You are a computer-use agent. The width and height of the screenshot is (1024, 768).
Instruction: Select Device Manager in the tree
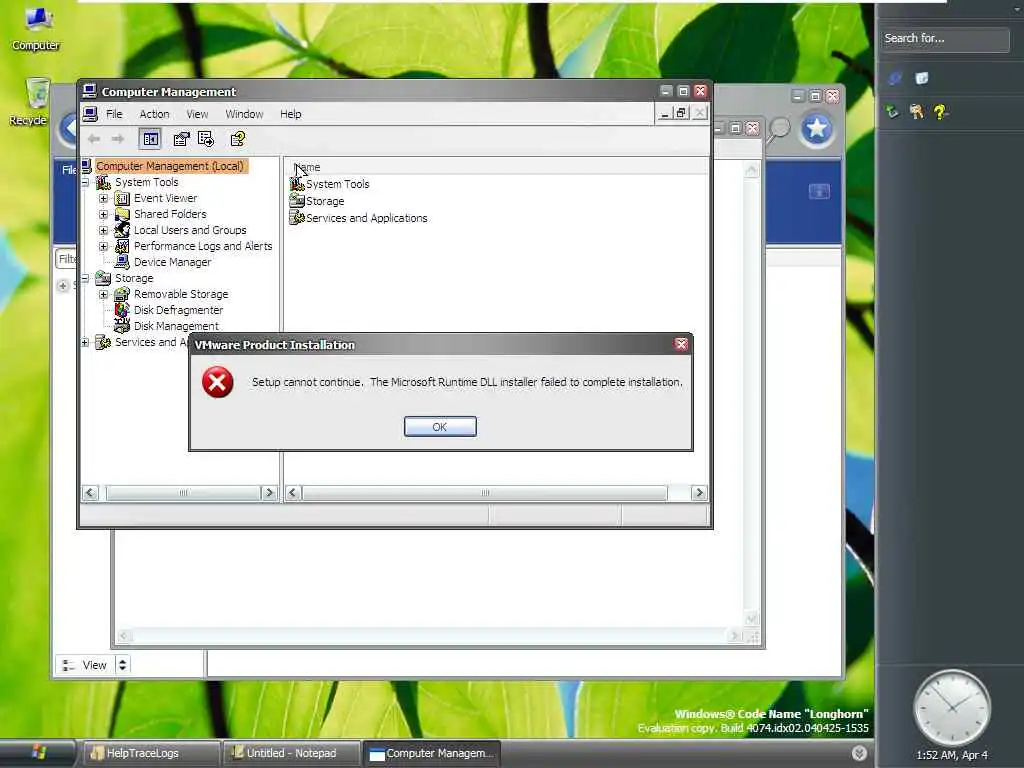pos(172,262)
